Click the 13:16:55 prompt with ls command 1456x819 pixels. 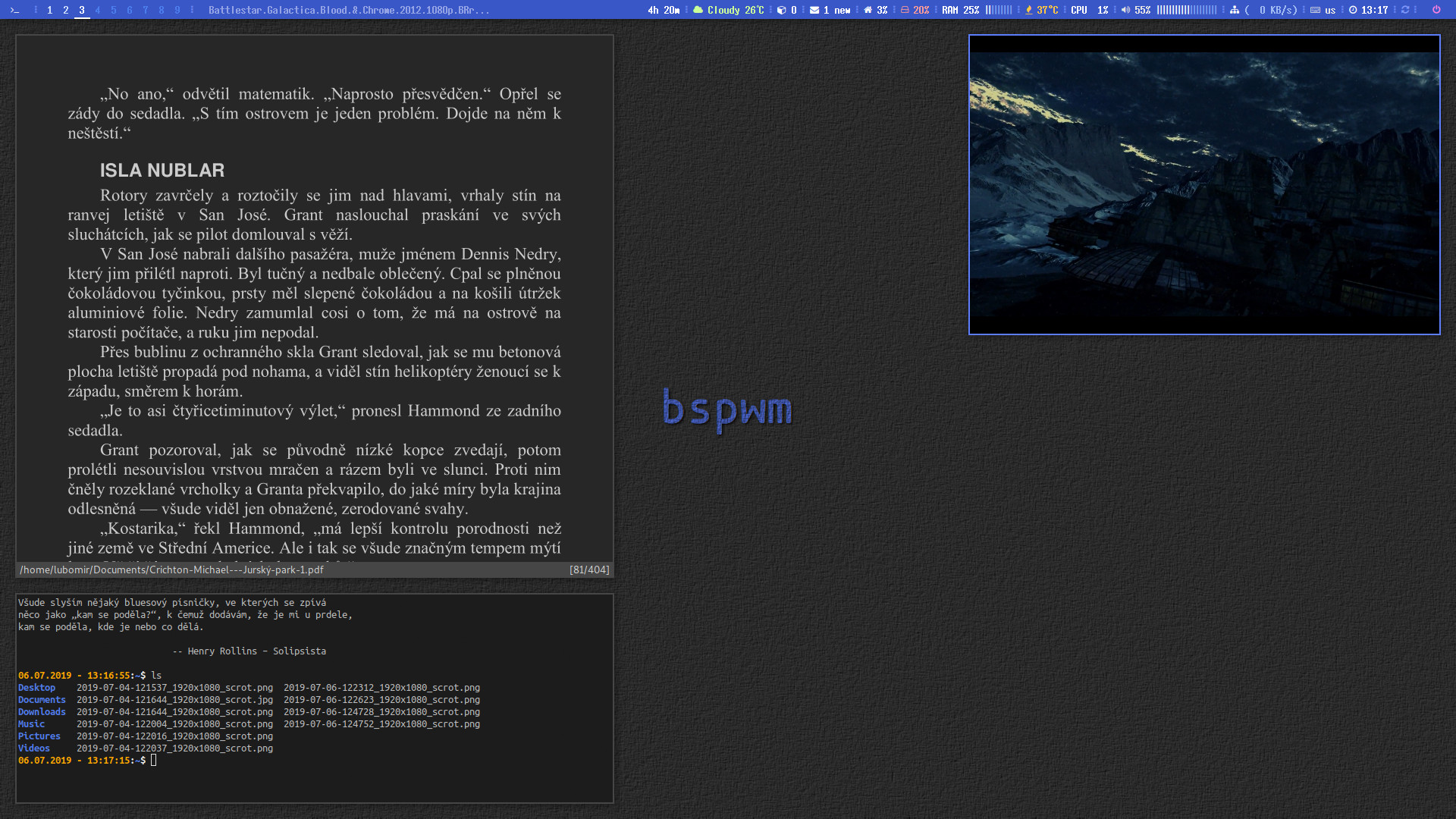coord(89,676)
